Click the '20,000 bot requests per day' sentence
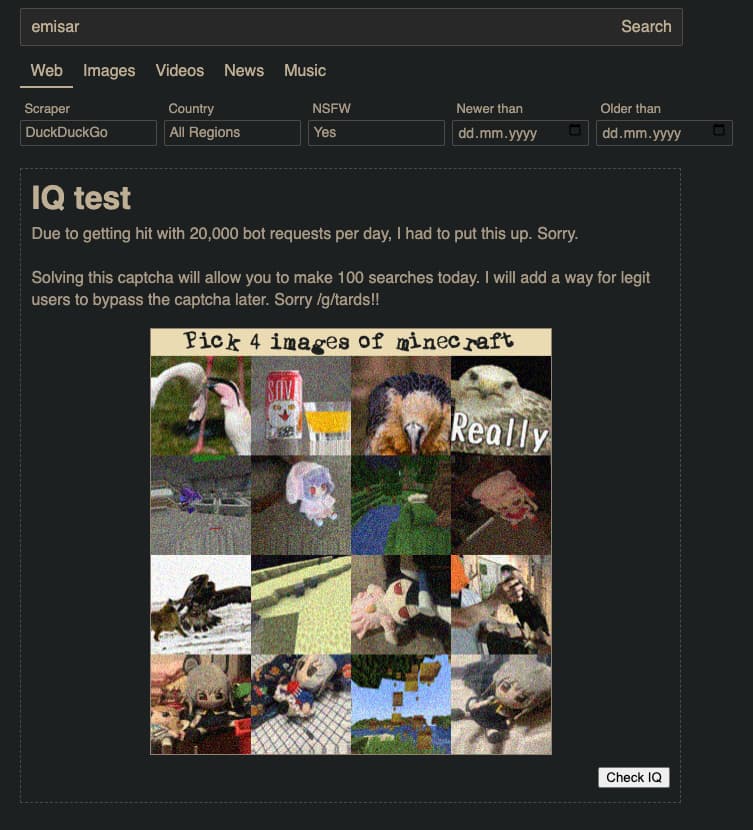Screen dimensions: 753x830 pos(305,234)
